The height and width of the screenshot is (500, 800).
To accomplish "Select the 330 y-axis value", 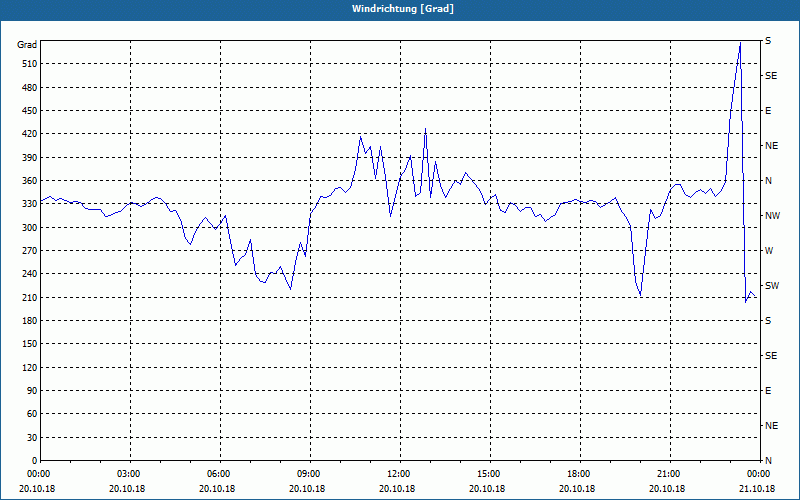I will tap(30, 204).
